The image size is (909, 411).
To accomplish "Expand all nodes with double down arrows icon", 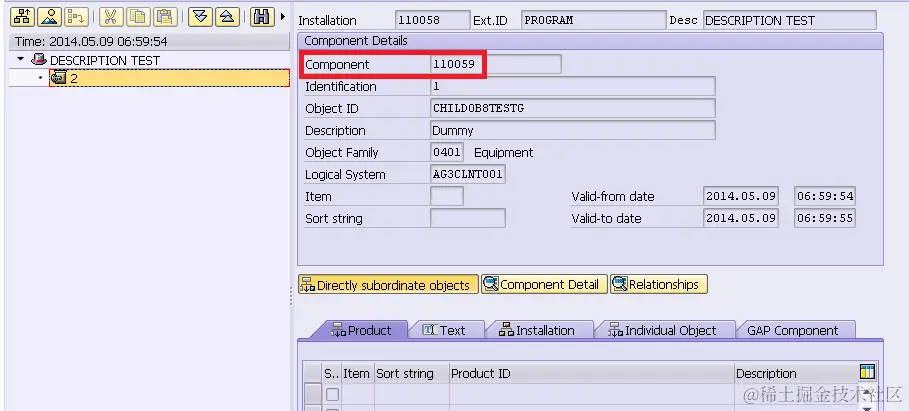I will coord(200,17).
